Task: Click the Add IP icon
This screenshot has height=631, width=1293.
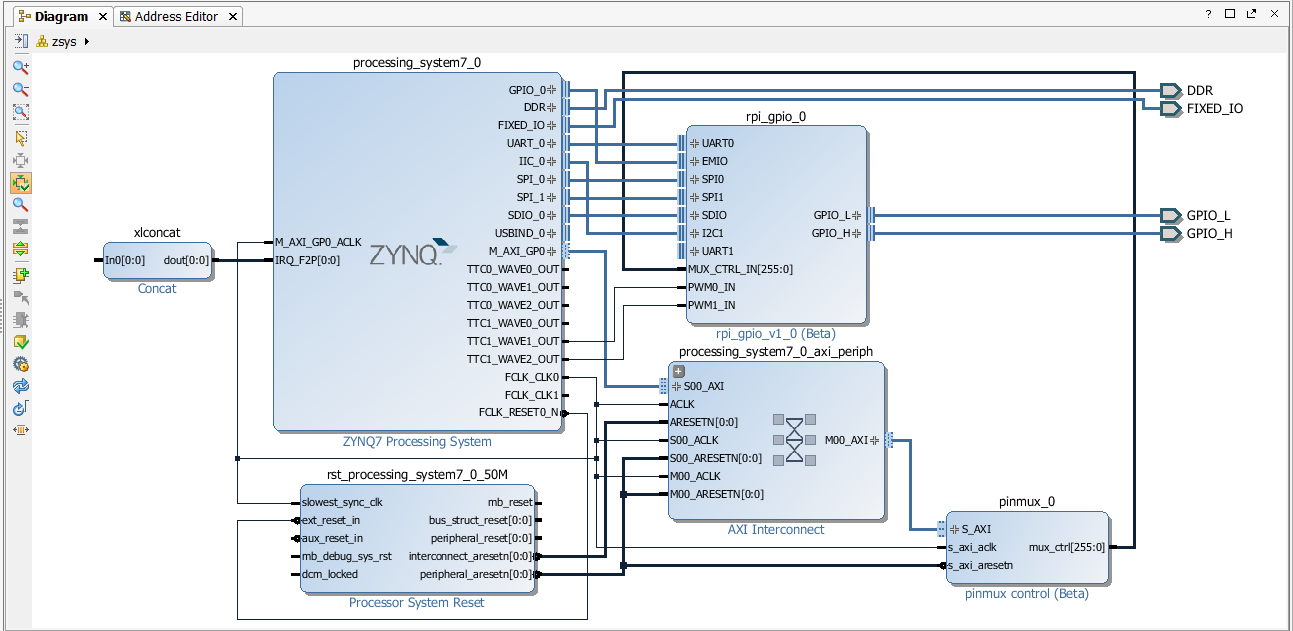Action: [x=20, y=275]
